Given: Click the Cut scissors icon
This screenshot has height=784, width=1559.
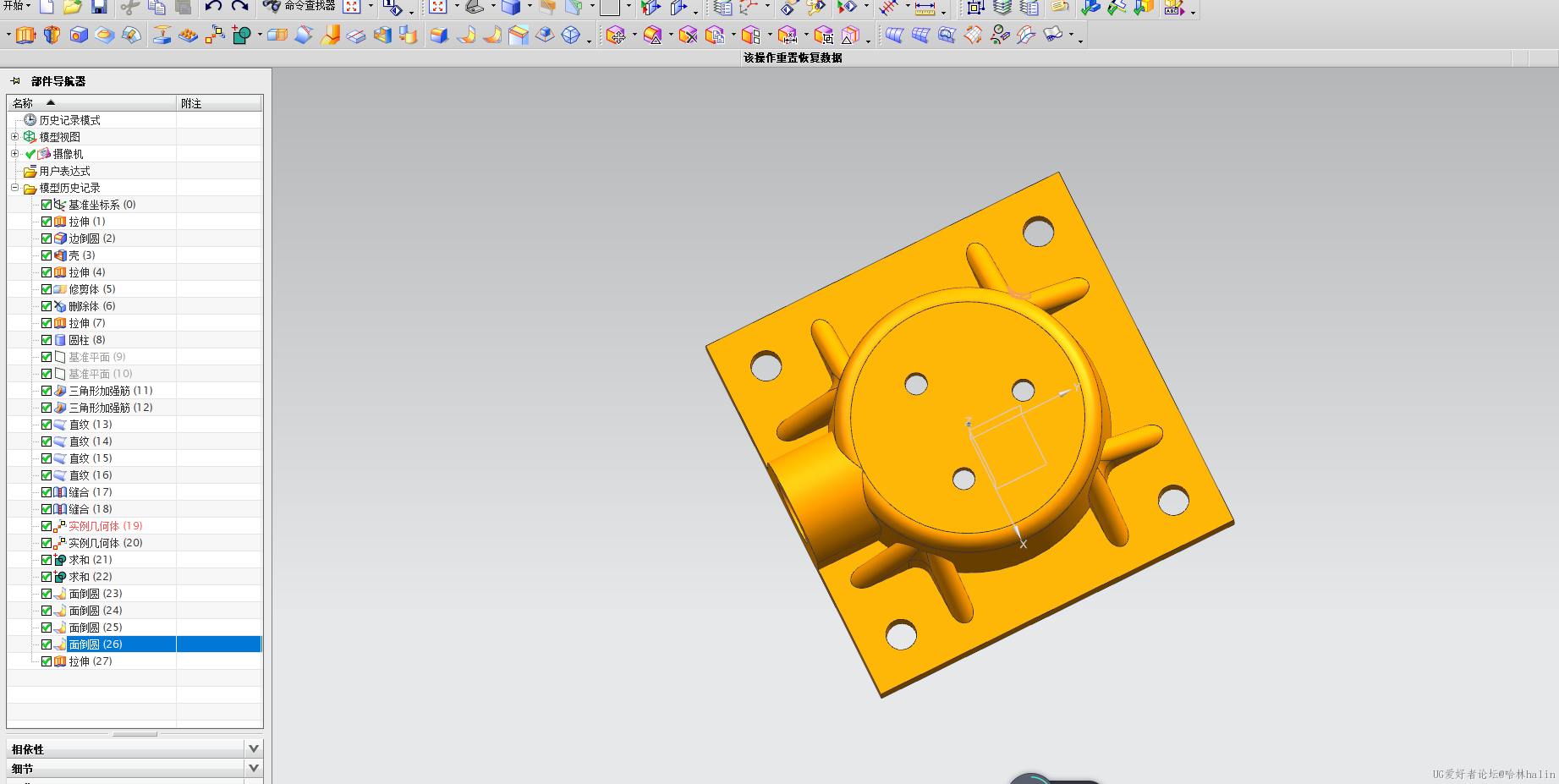Looking at the screenshot, I should point(129,7).
